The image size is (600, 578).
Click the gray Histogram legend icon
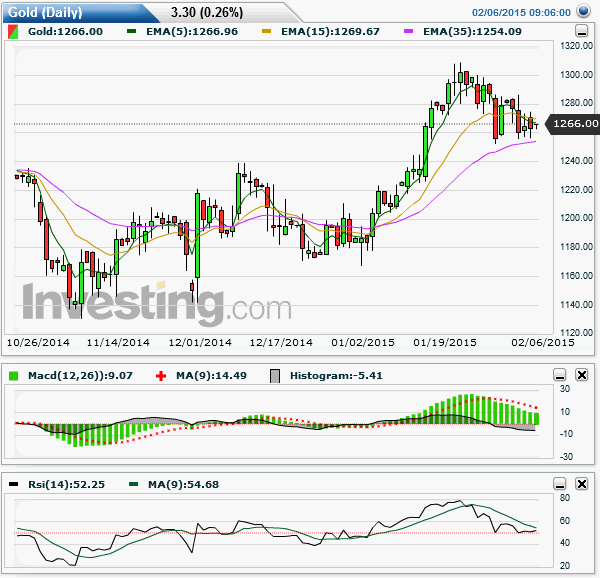(x=275, y=376)
